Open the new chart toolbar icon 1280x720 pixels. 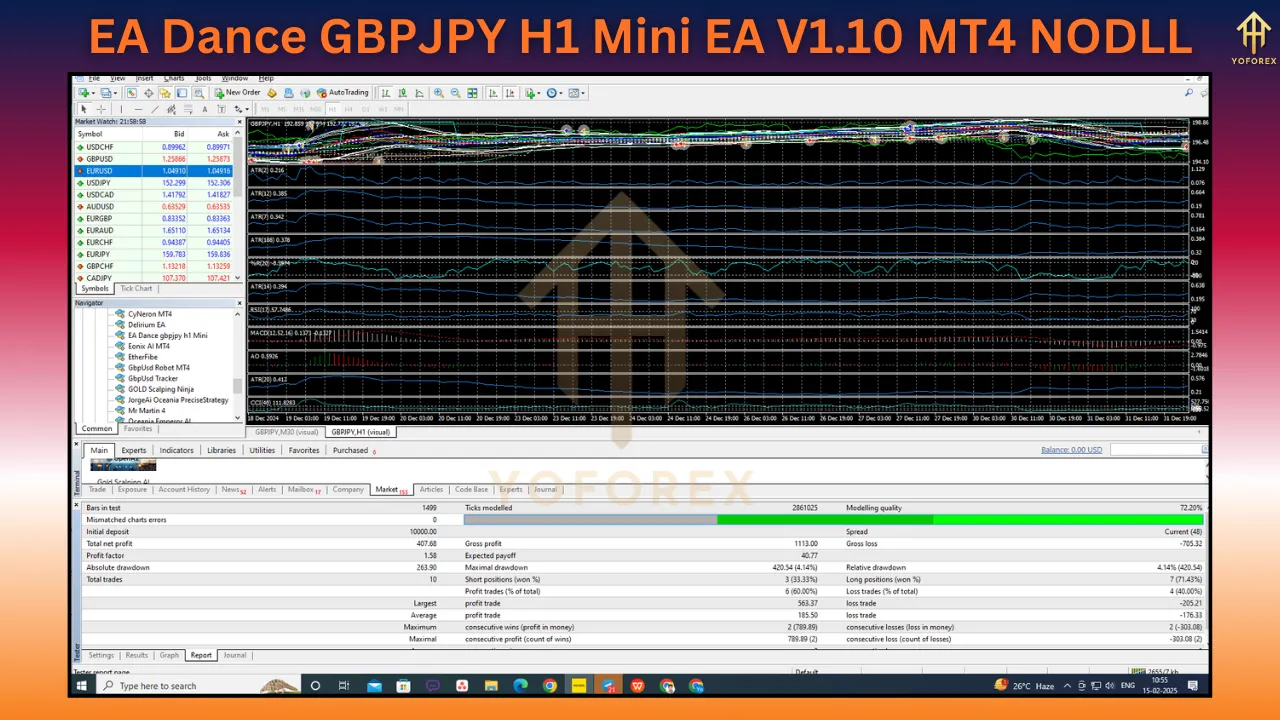tap(85, 92)
